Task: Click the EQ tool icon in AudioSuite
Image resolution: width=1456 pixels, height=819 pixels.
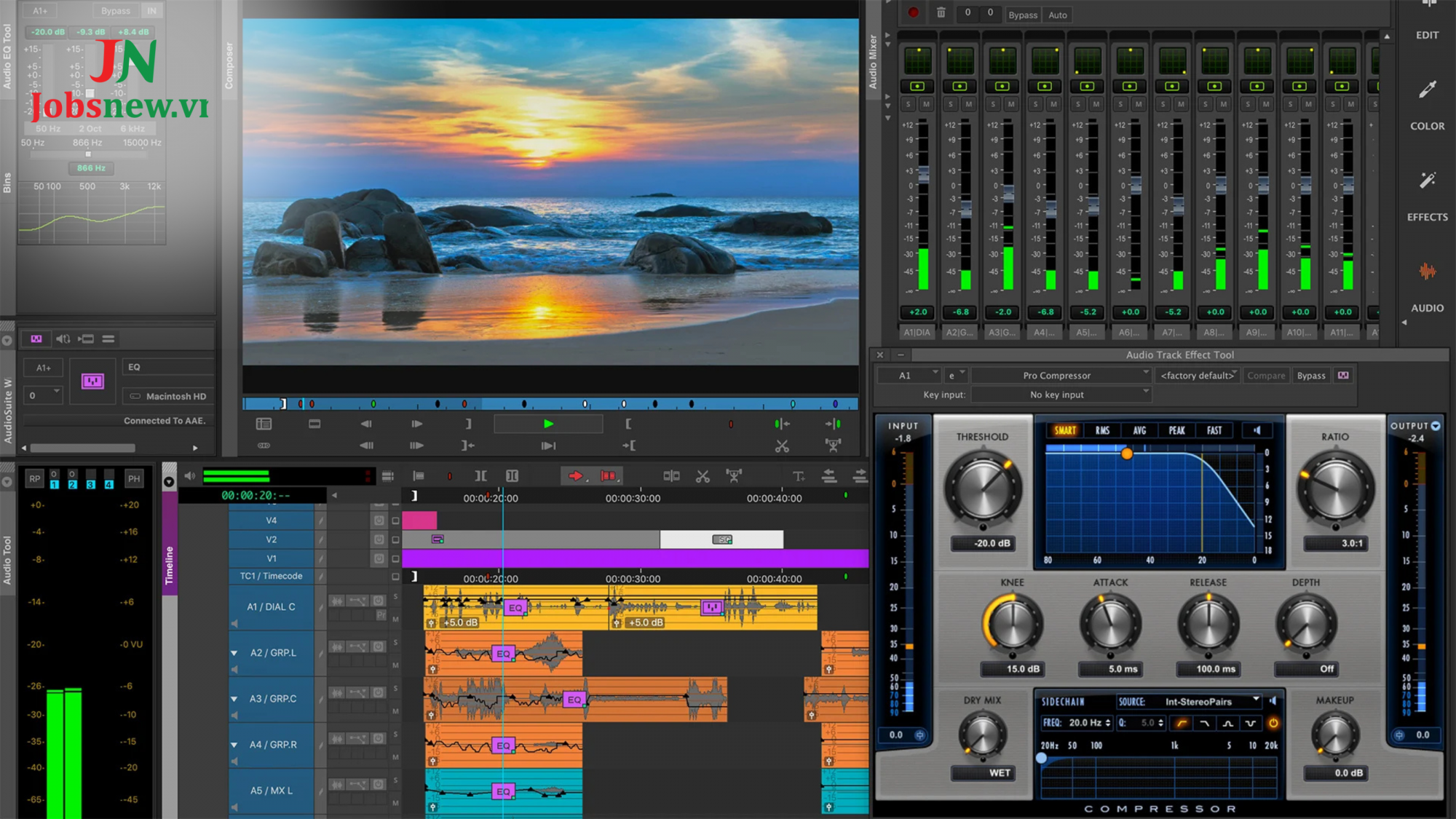Action: click(x=92, y=381)
